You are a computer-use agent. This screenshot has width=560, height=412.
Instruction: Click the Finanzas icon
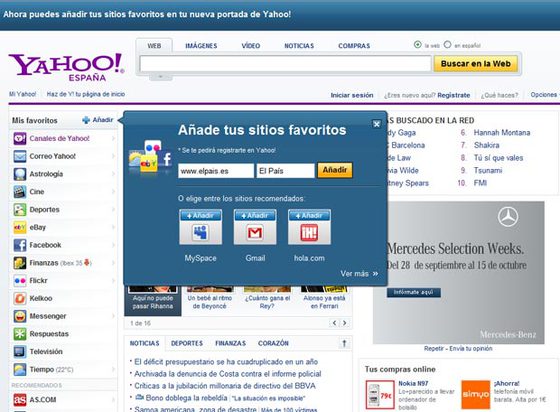tap(20, 263)
